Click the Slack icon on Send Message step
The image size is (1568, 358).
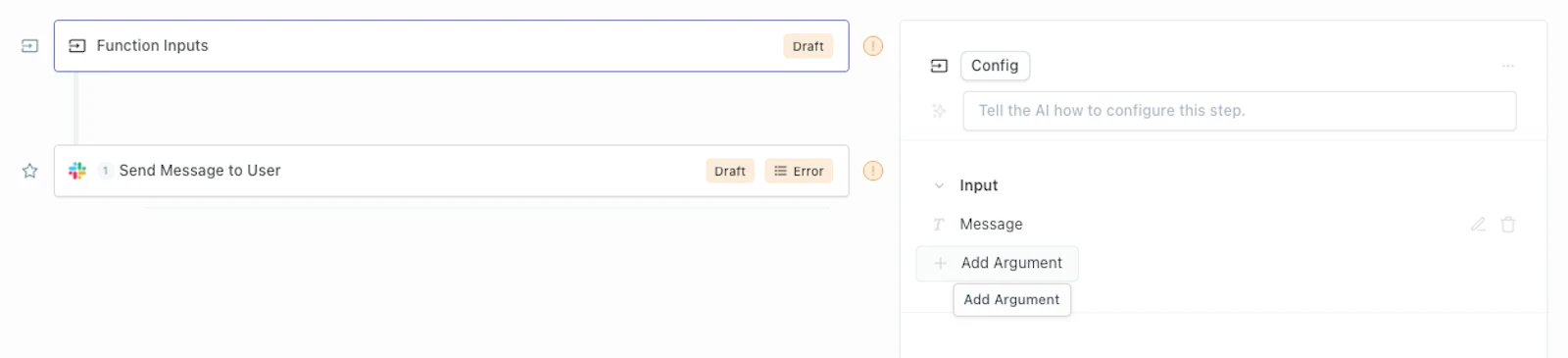point(77,171)
